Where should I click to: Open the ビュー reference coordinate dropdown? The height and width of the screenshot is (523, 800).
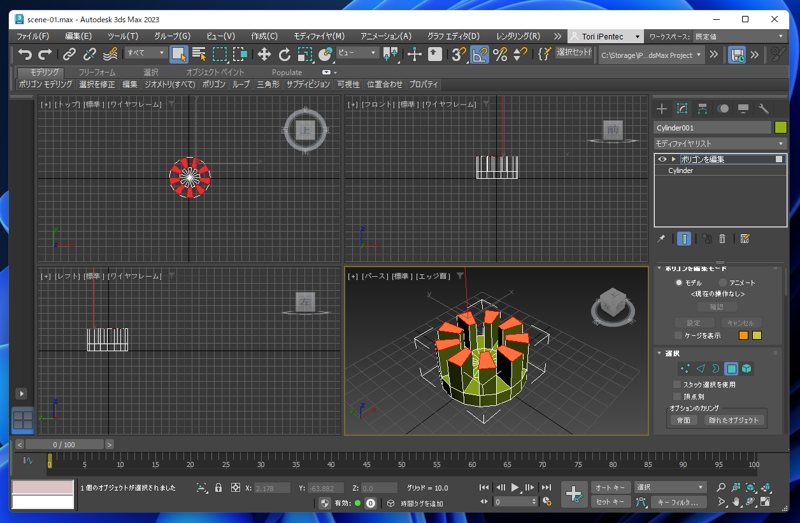(x=357, y=53)
